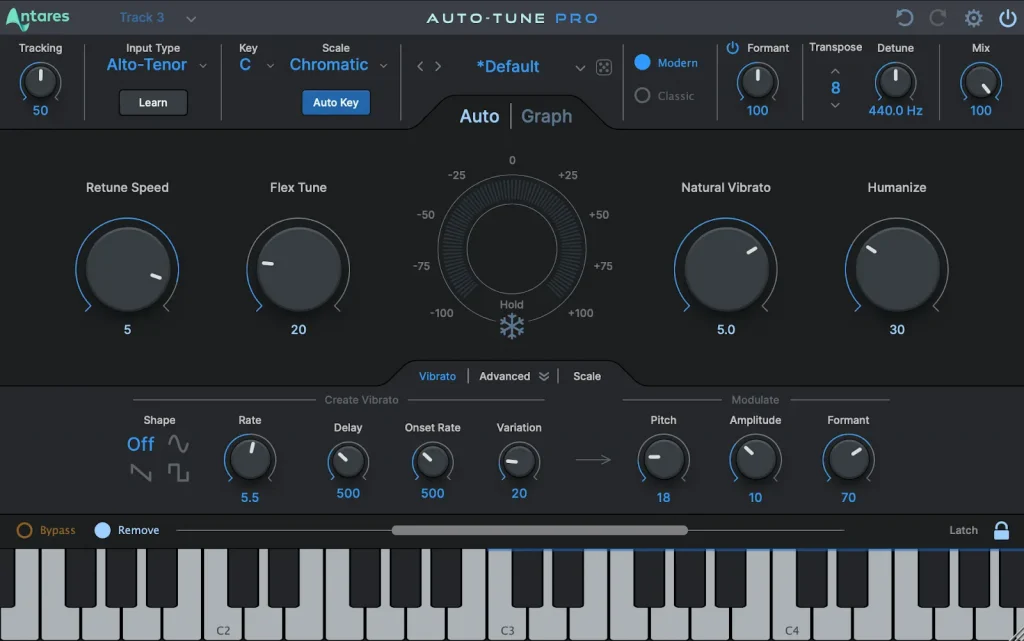Screen dimensions: 1024x641
Task: Click the undo arrow icon
Action: pyautogui.click(x=903, y=17)
